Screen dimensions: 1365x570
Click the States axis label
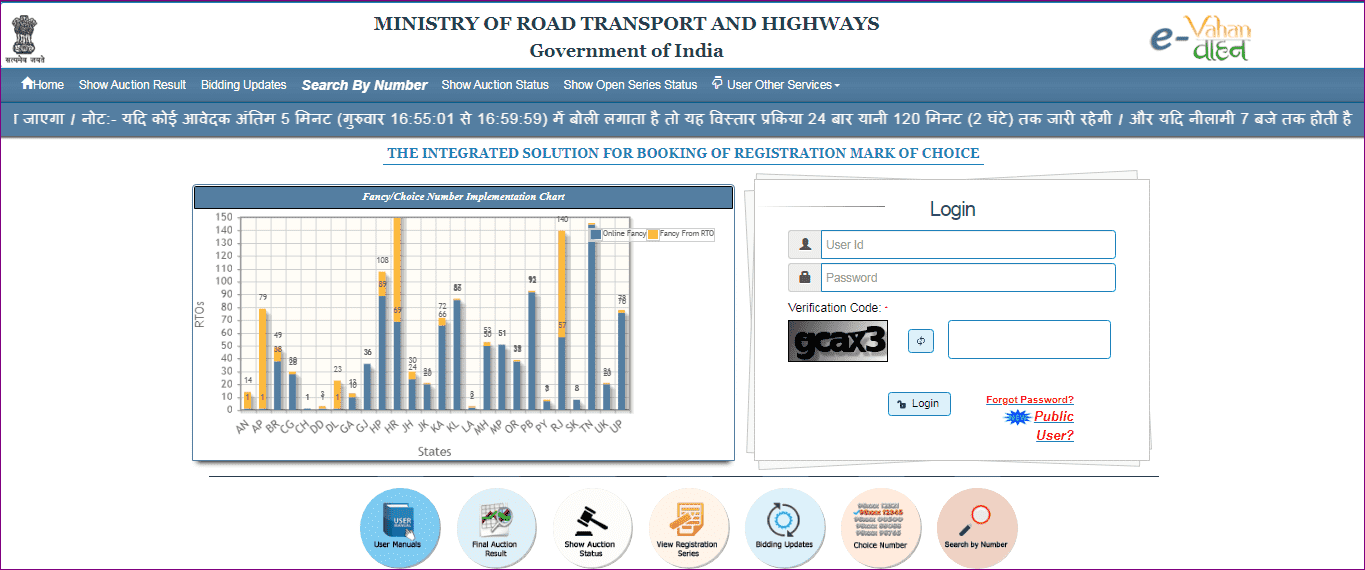[434, 452]
